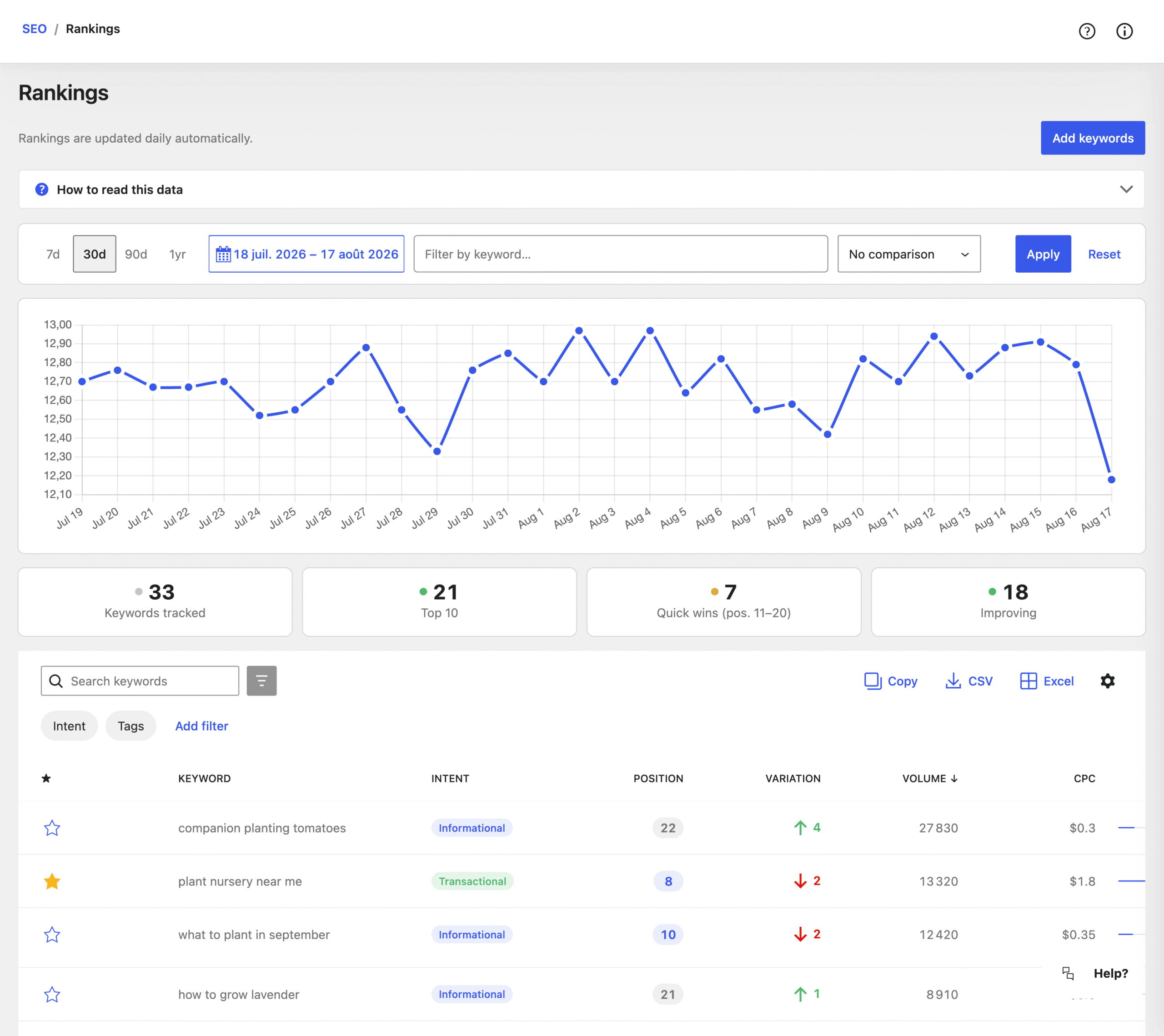Open the Intent filter chip
This screenshot has height=1036, width=1164.
coord(69,726)
